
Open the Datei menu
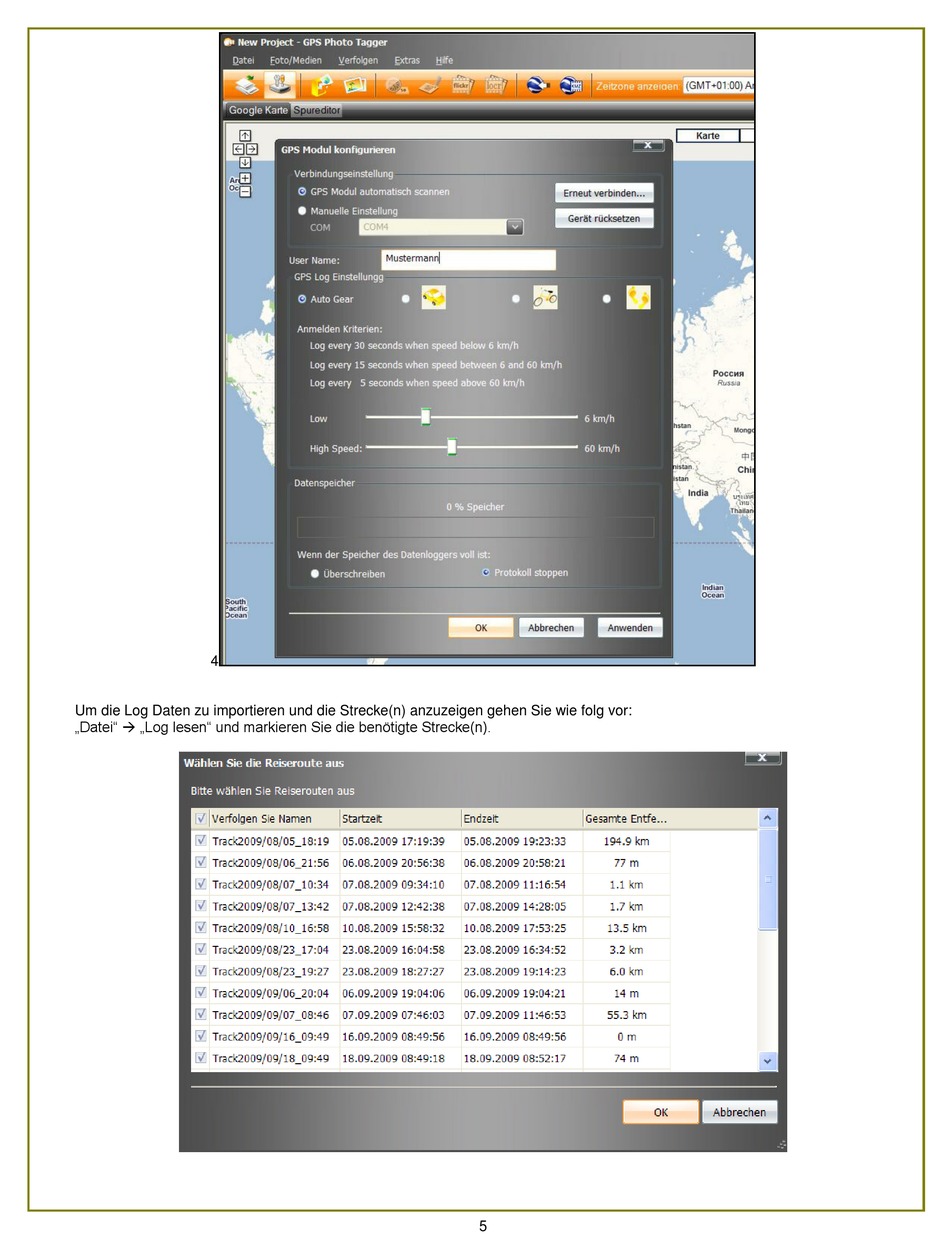pyautogui.click(x=243, y=60)
